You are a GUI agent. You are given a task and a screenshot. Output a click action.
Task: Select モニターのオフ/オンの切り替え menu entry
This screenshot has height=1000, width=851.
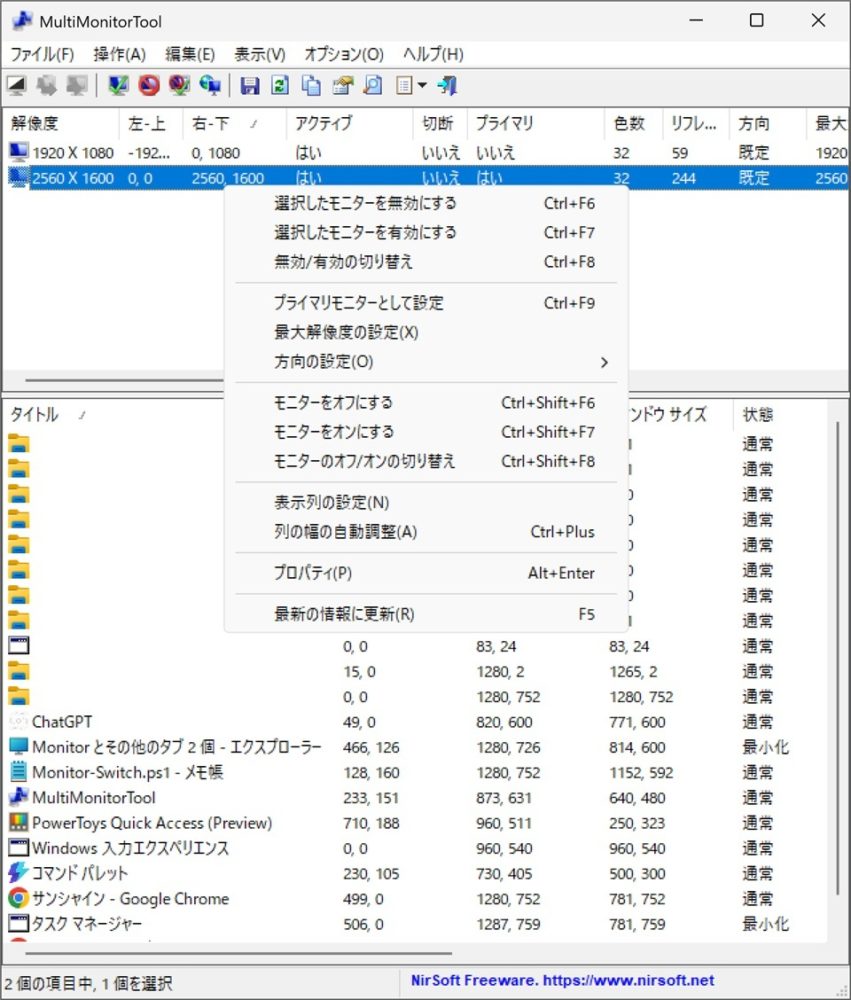pyautogui.click(x=426, y=462)
